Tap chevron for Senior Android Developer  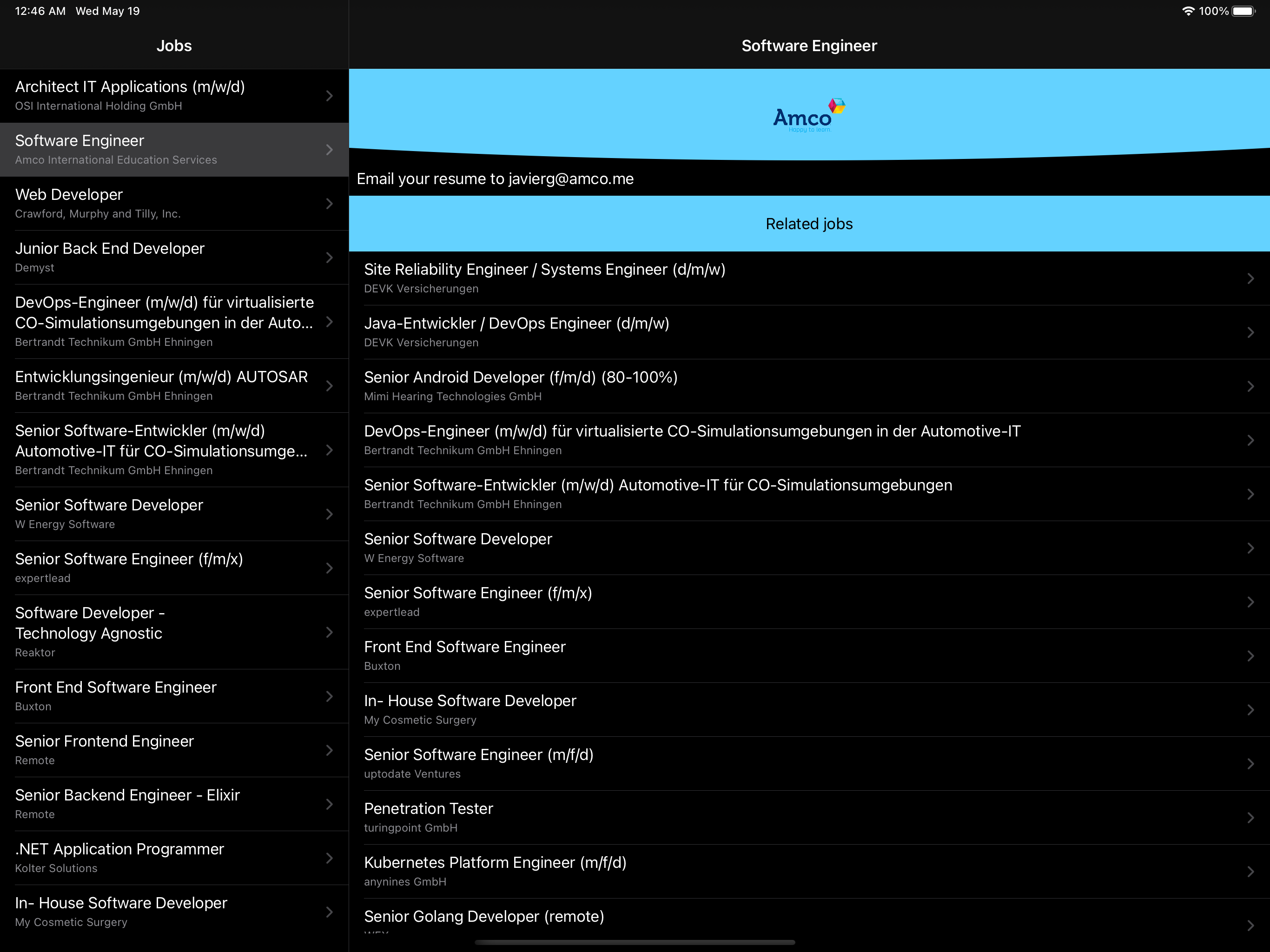tap(1250, 386)
